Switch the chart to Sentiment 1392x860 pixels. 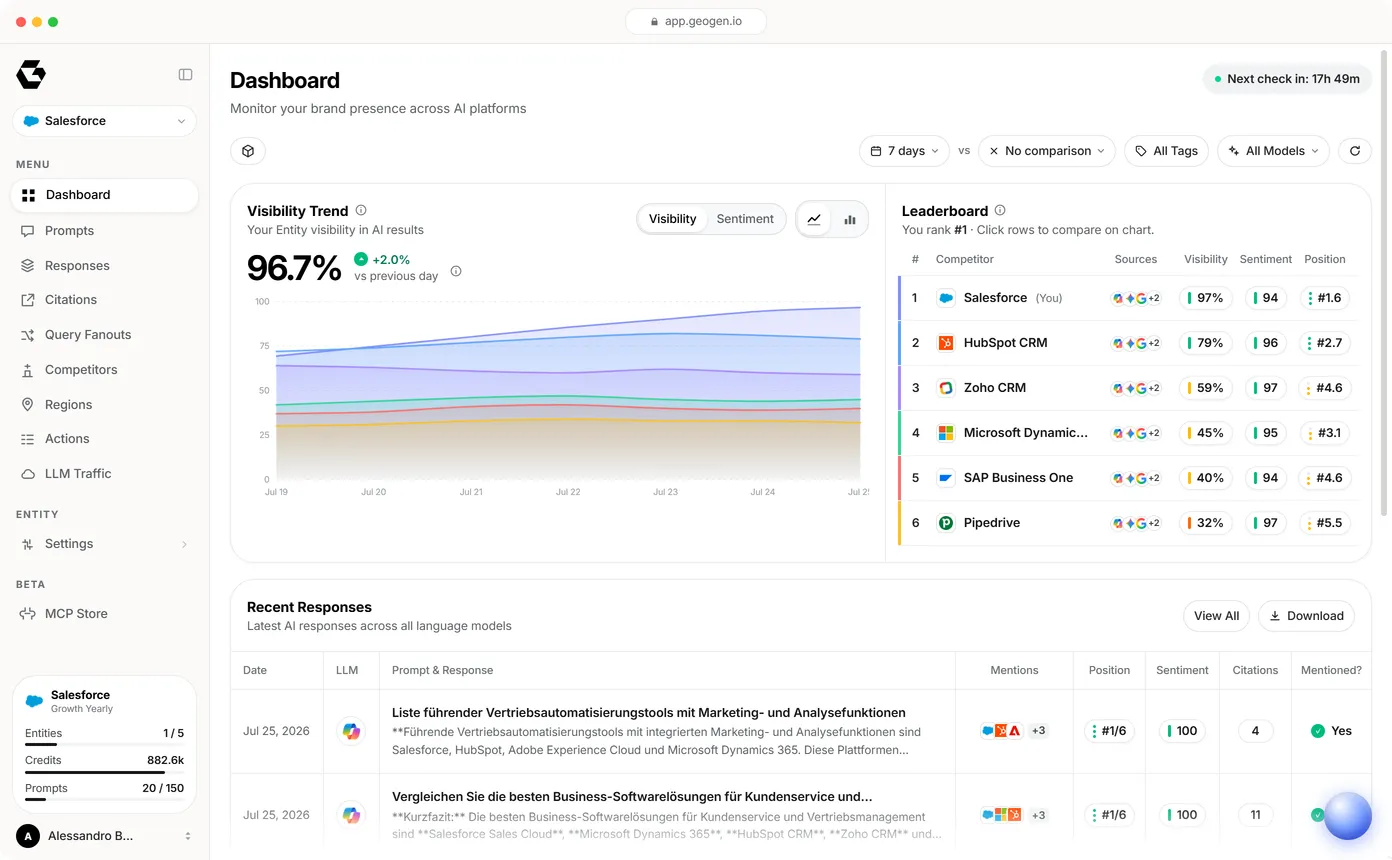point(745,219)
